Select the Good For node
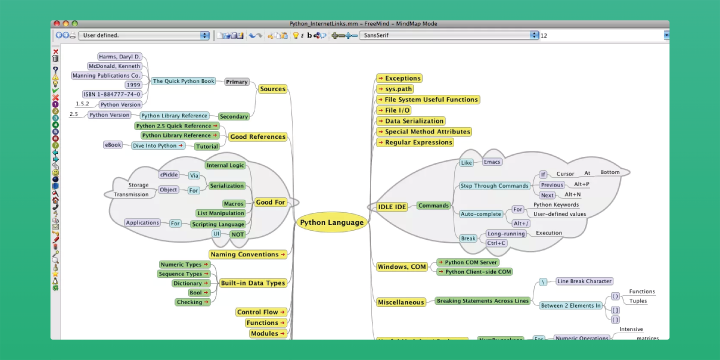The image size is (720, 360). (x=270, y=202)
